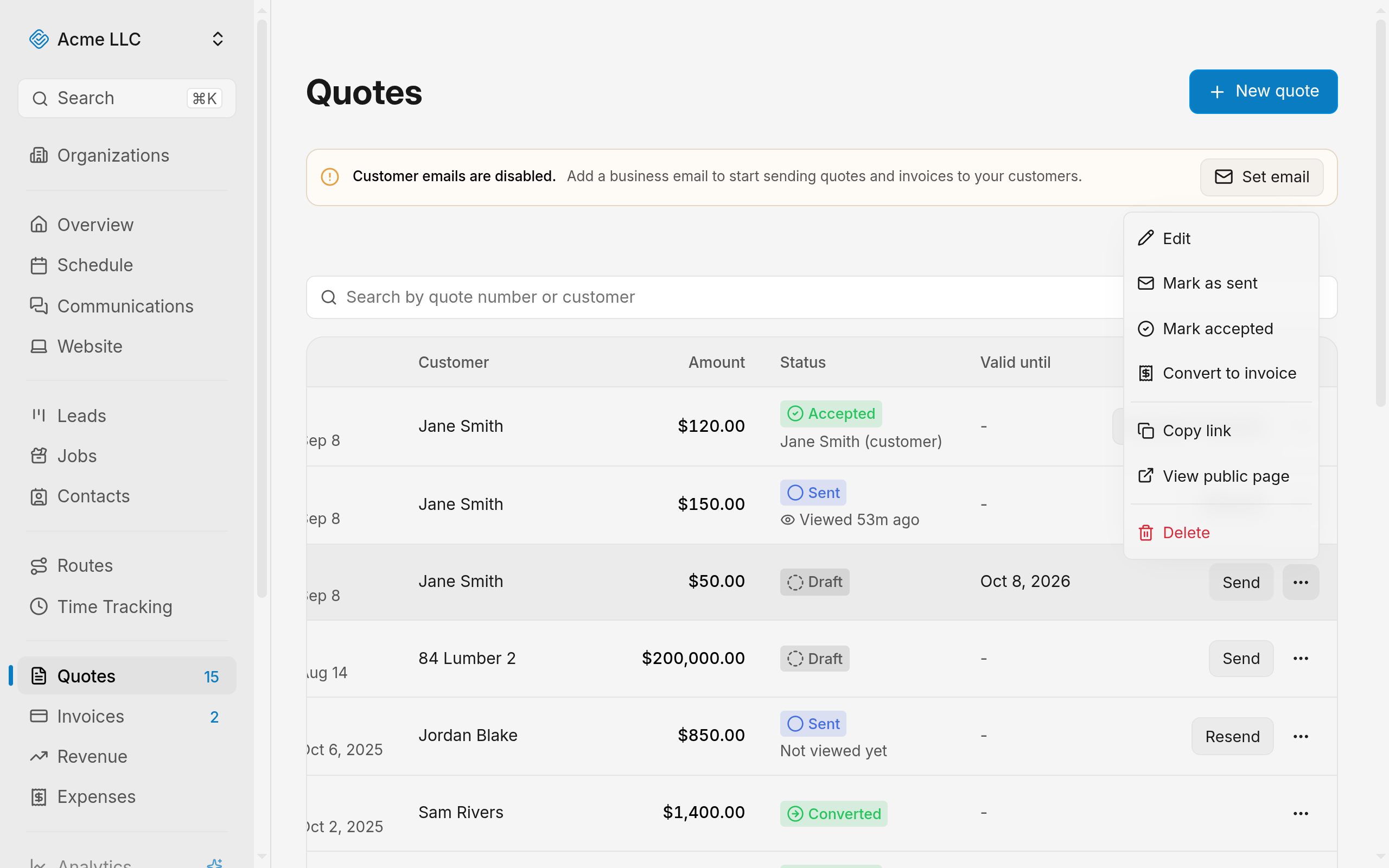Open the Time Tracking clock icon
This screenshot has height=868, width=1389.
(x=39, y=606)
